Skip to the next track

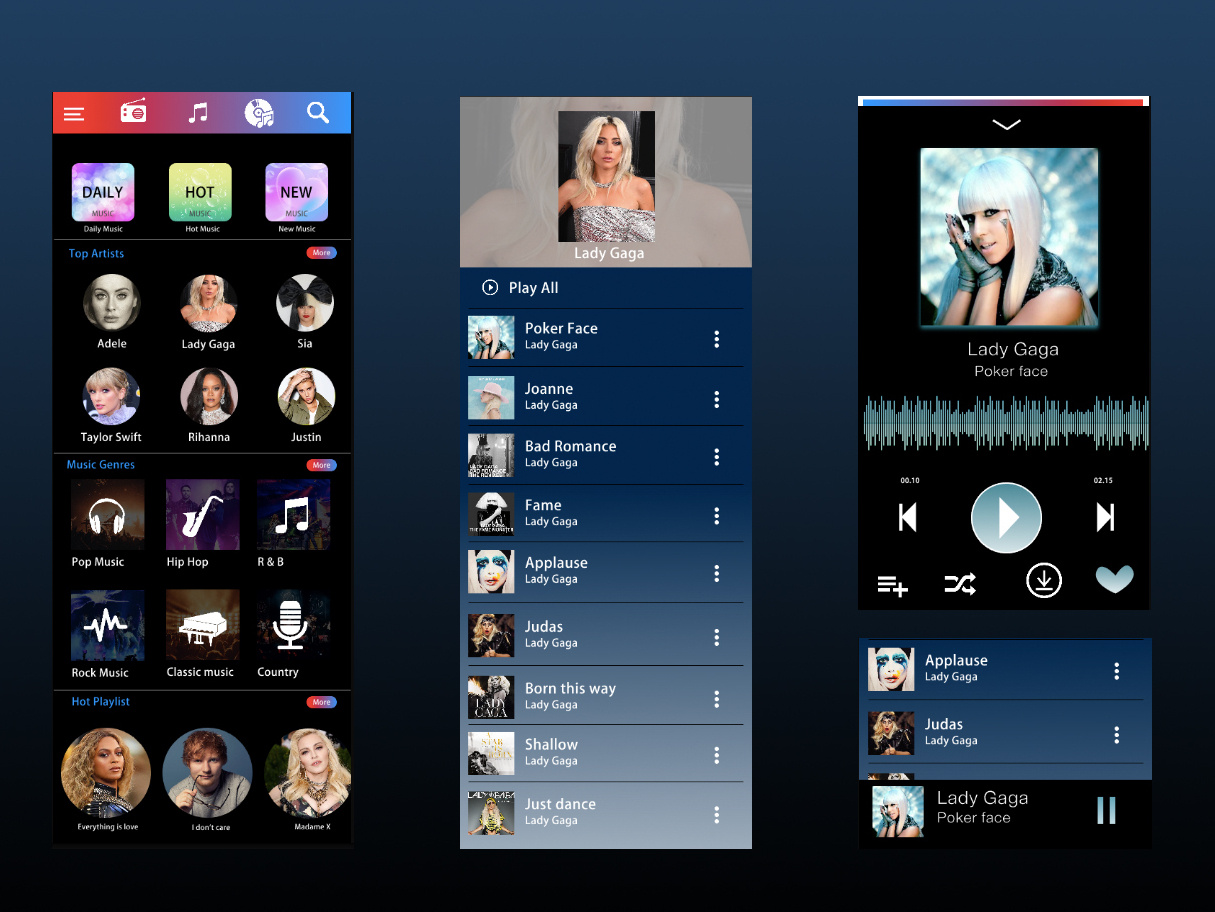pyautogui.click(x=1104, y=517)
